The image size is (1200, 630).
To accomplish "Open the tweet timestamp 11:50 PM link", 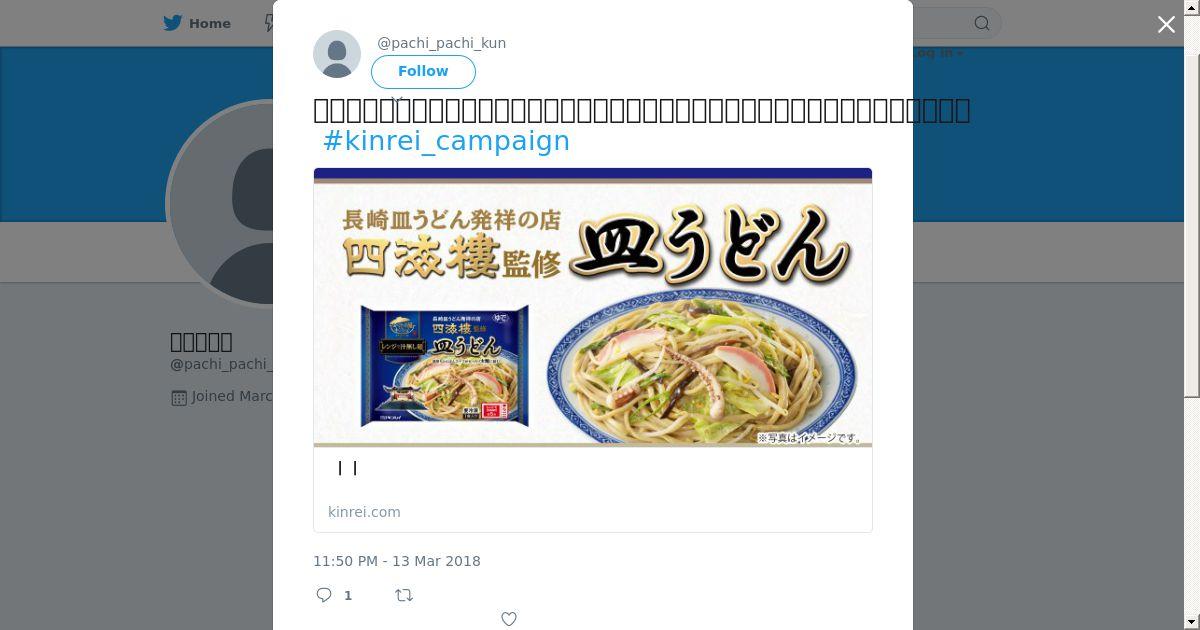I will tap(397, 561).
